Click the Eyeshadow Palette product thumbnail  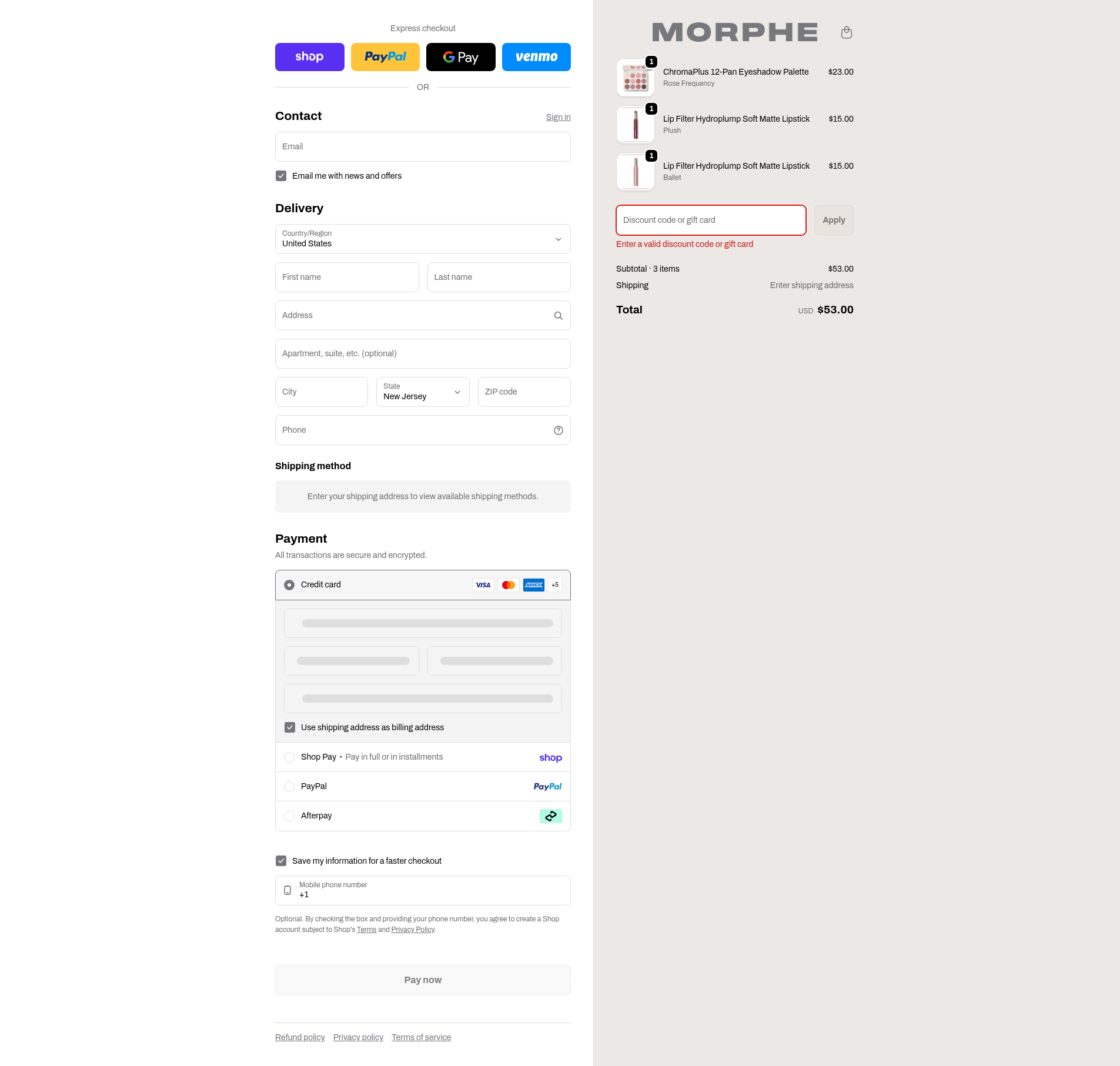point(635,78)
